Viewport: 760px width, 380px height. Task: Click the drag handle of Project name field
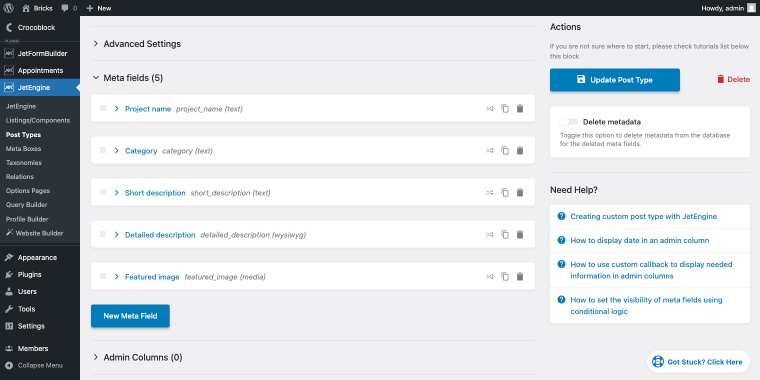[x=103, y=108]
